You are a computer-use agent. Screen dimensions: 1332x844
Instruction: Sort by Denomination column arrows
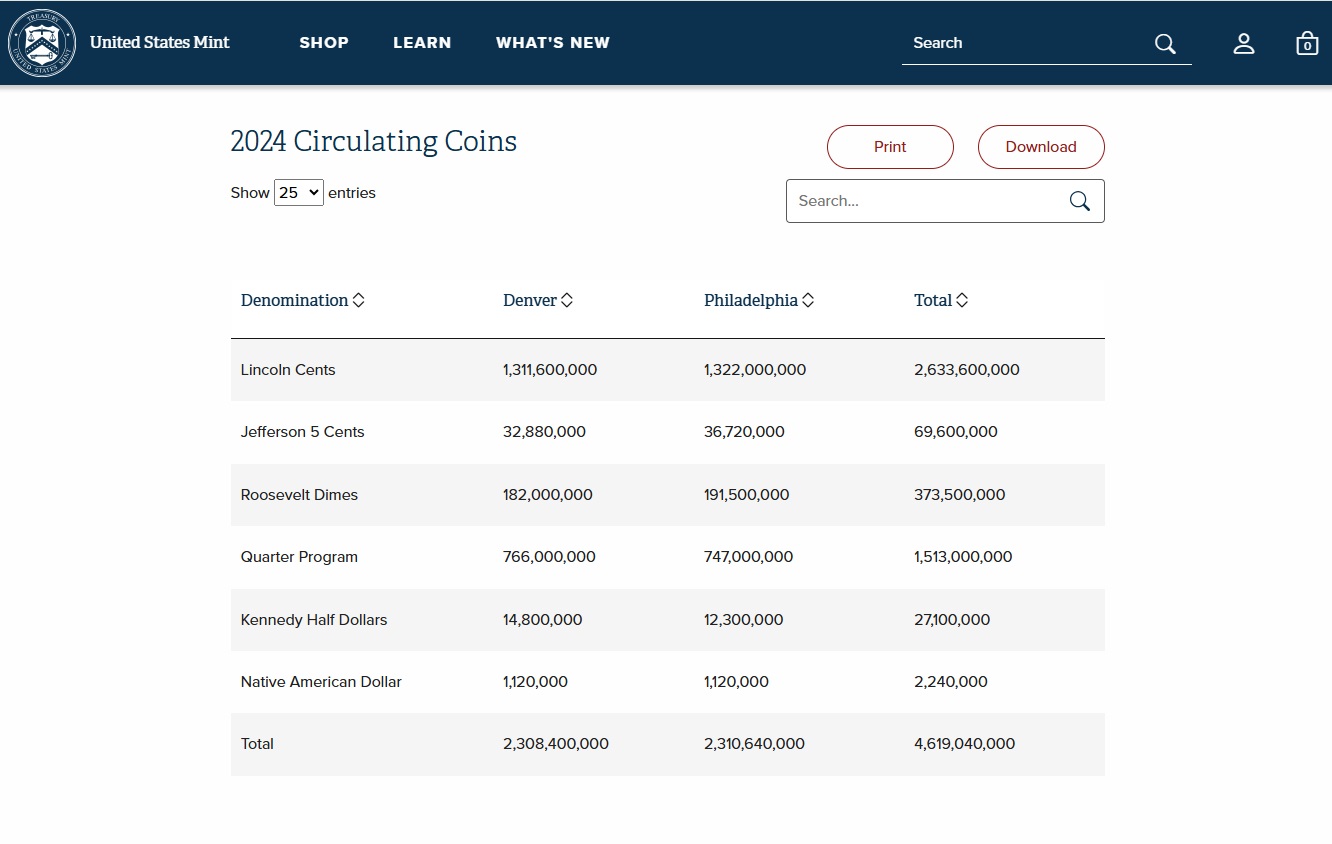[359, 300]
